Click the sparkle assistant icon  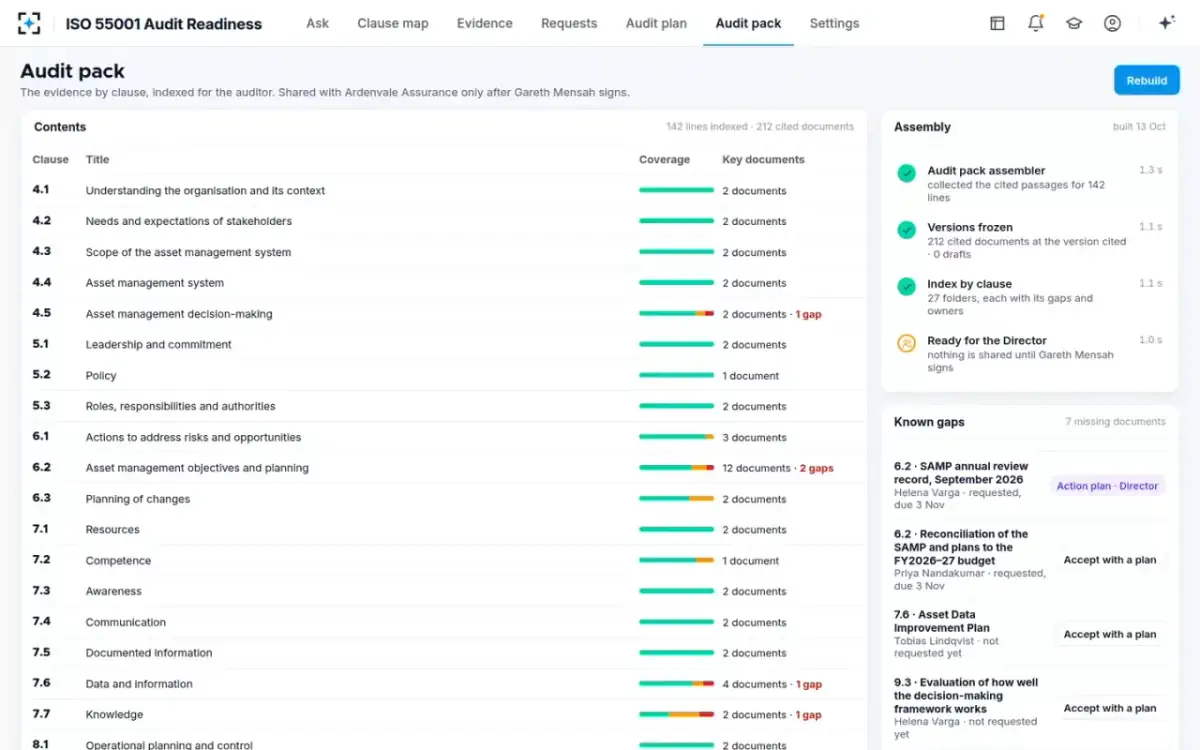[1166, 23]
